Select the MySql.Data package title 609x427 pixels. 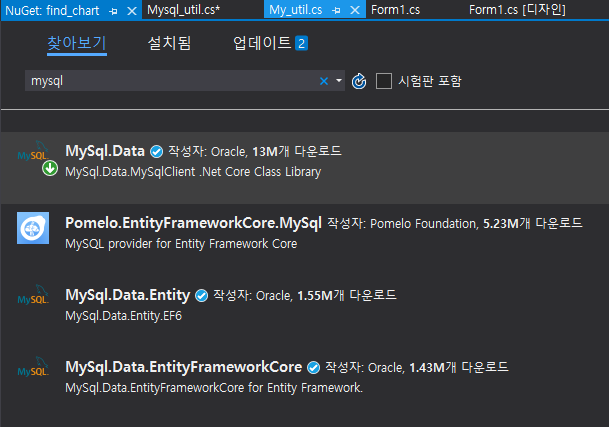[x=105, y=151]
